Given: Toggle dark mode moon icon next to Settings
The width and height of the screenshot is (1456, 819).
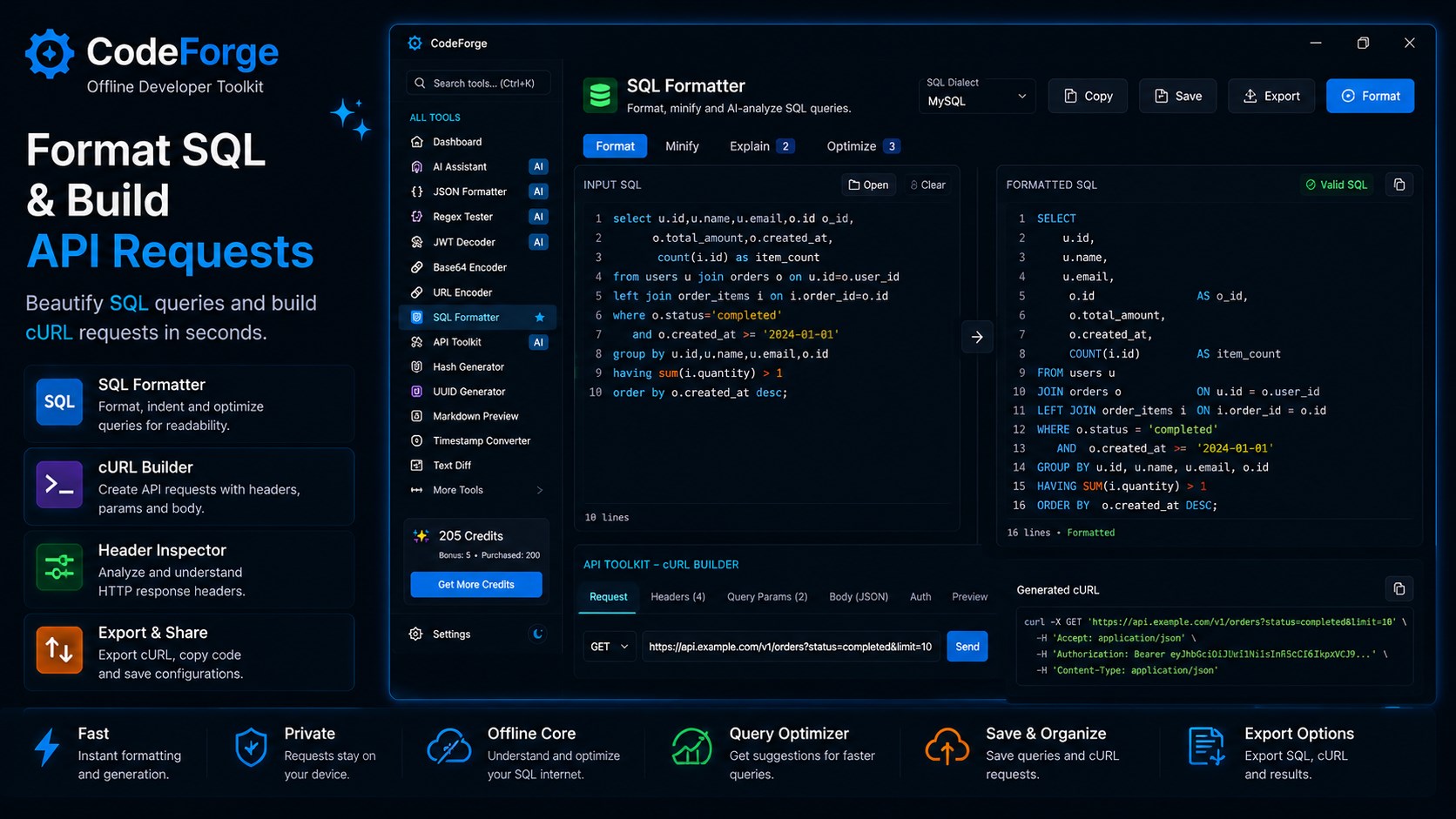Looking at the screenshot, I should click(x=538, y=634).
